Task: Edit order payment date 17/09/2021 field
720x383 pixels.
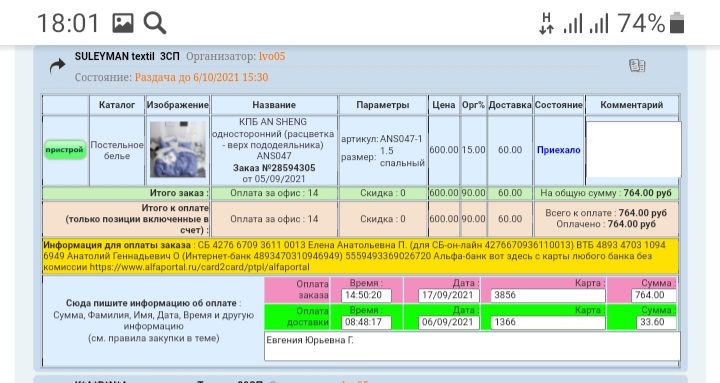Action: (x=449, y=295)
